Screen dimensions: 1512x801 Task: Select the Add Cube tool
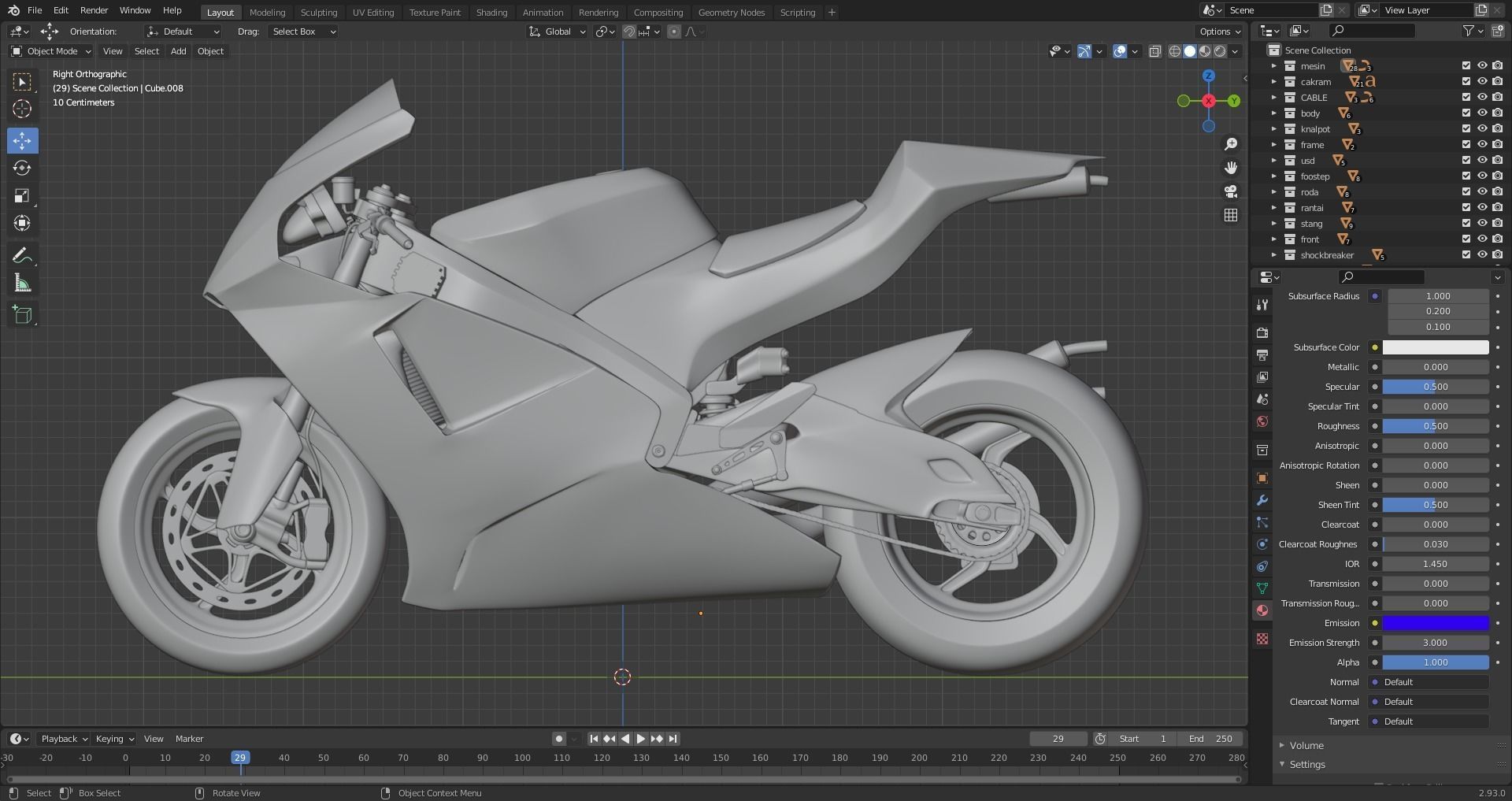click(x=22, y=316)
